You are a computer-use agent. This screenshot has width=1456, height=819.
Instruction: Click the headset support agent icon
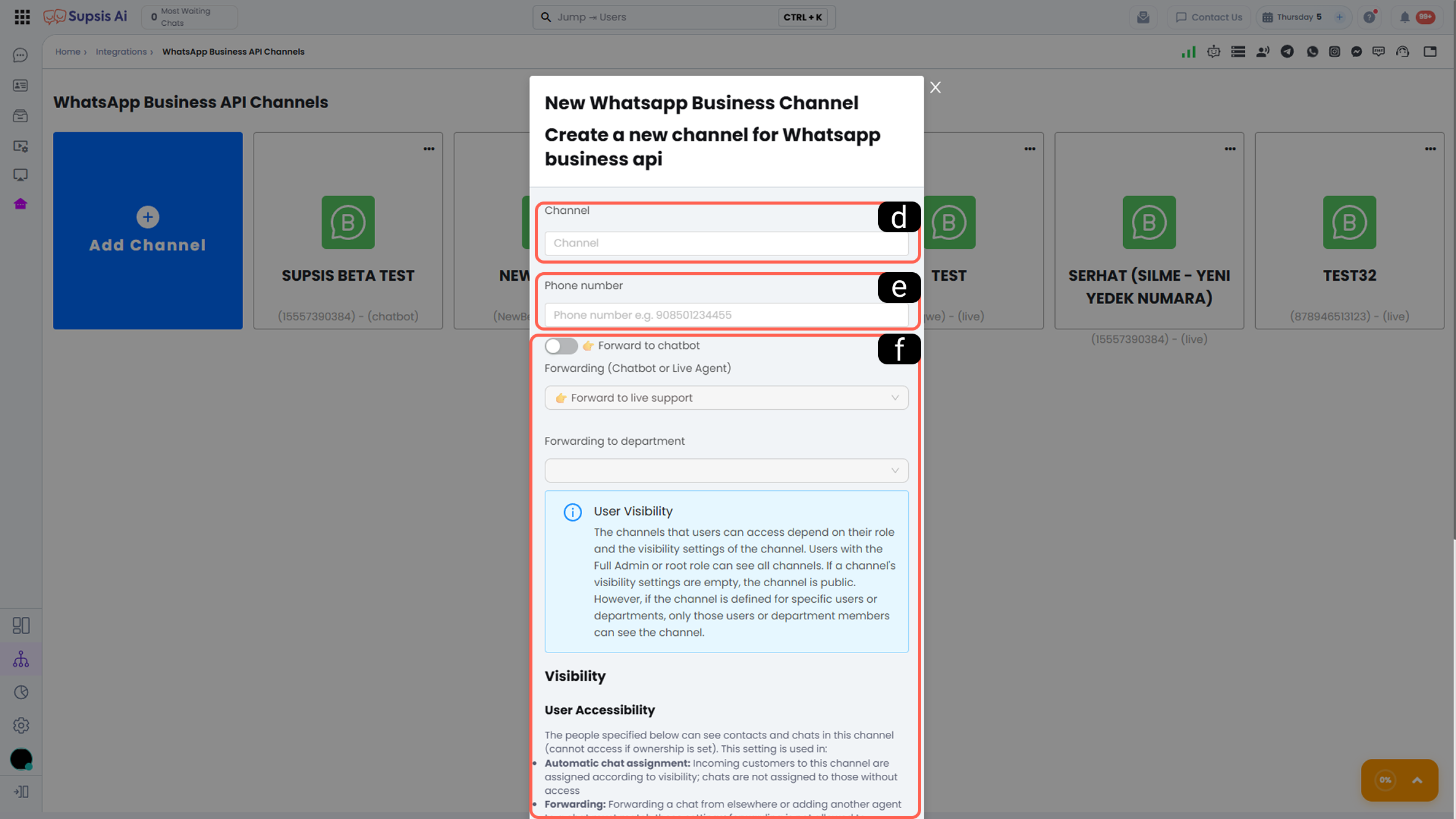click(x=1403, y=52)
